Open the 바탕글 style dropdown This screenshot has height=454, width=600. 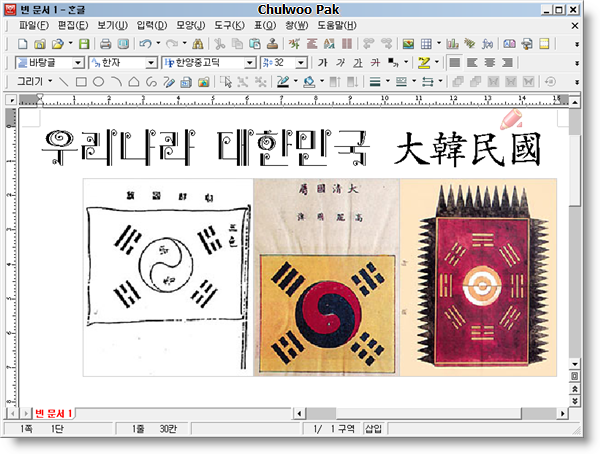(x=78, y=63)
